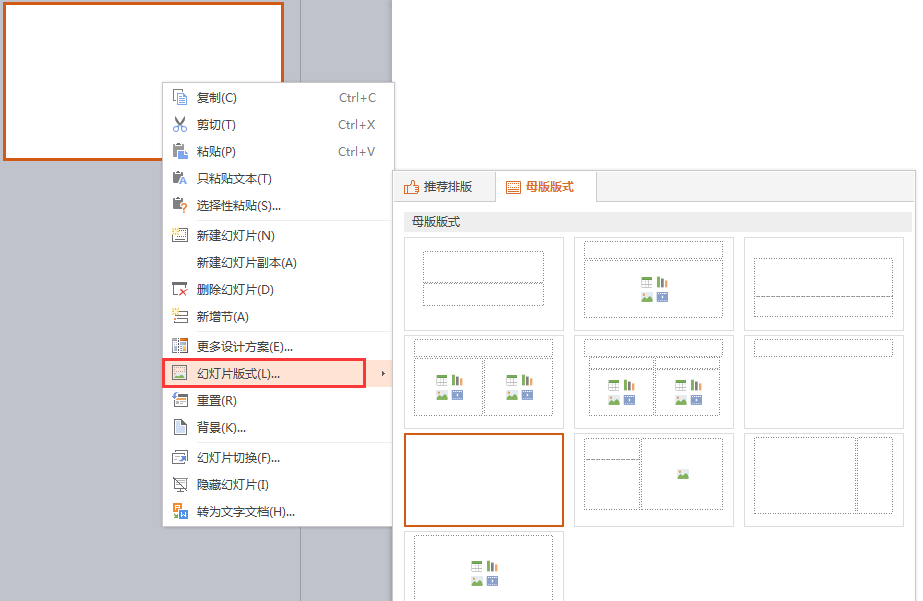Image resolution: width=923 pixels, height=601 pixels.
Task: Click the Convert to text document icon
Action: coord(180,511)
